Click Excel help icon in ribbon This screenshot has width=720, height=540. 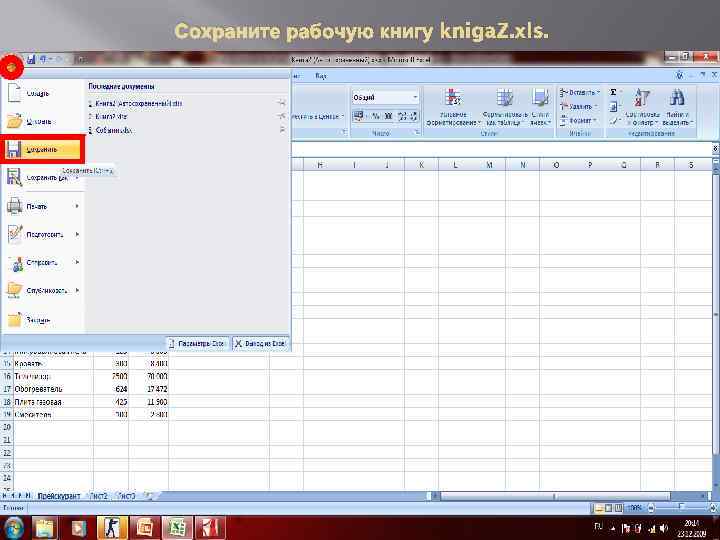[680, 75]
